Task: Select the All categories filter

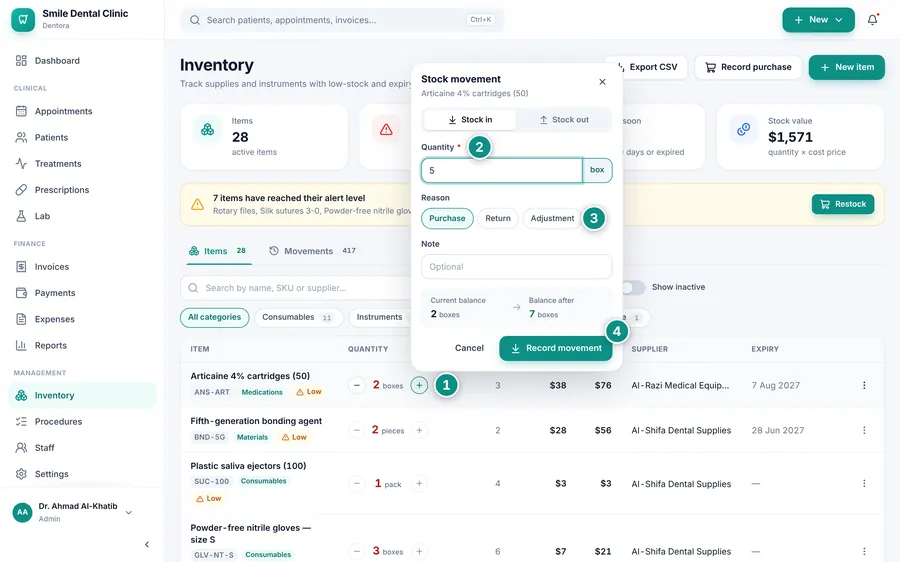Action: click(215, 317)
